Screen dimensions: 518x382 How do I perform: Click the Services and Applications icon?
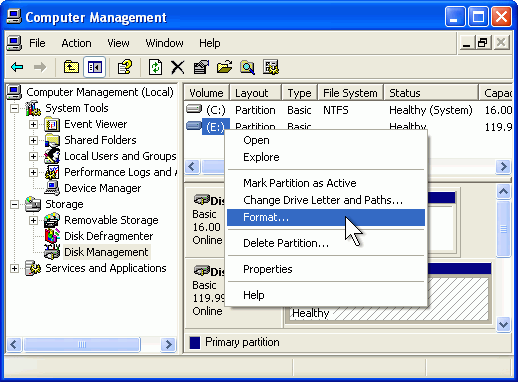point(33,268)
